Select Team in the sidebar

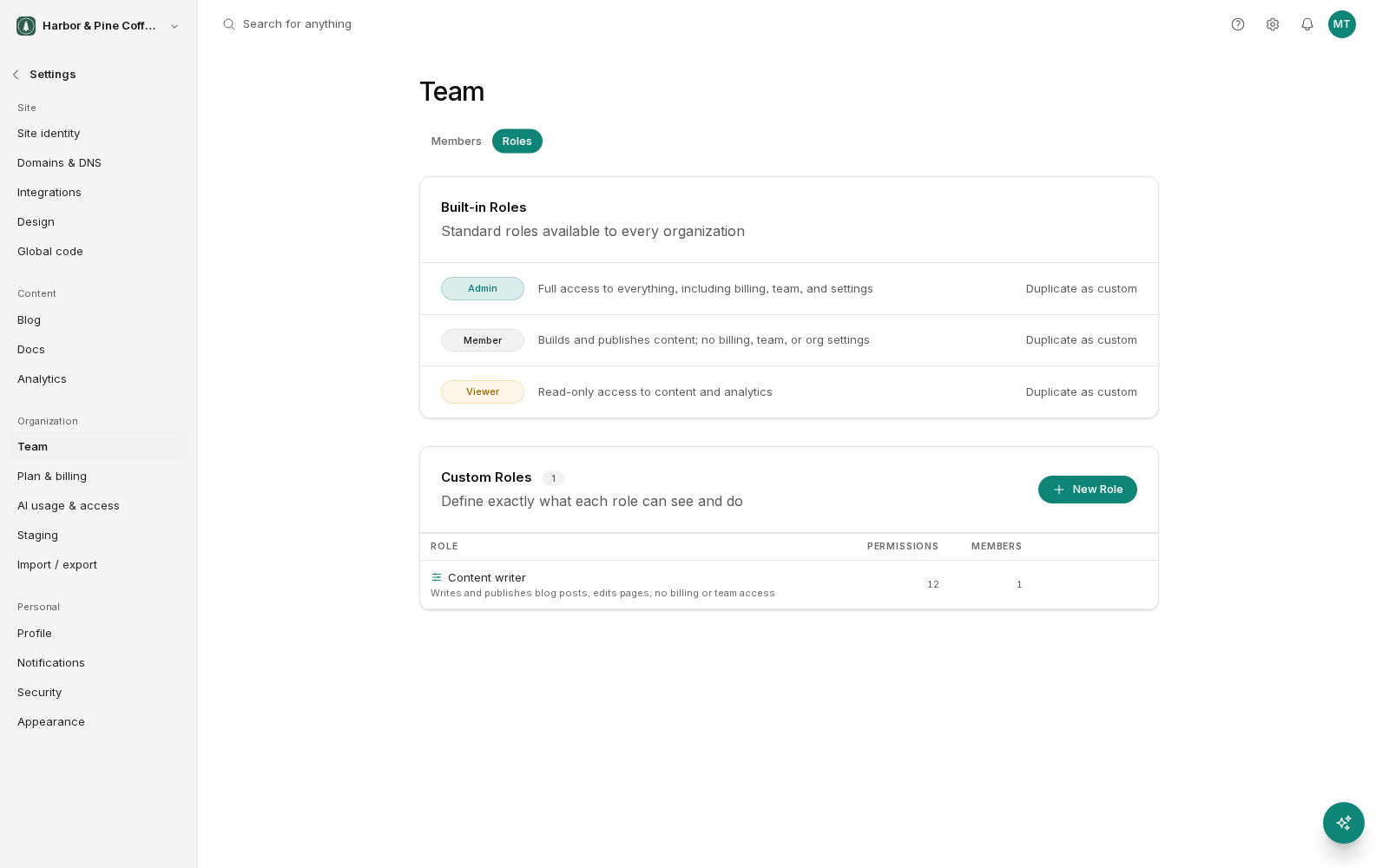(98, 447)
